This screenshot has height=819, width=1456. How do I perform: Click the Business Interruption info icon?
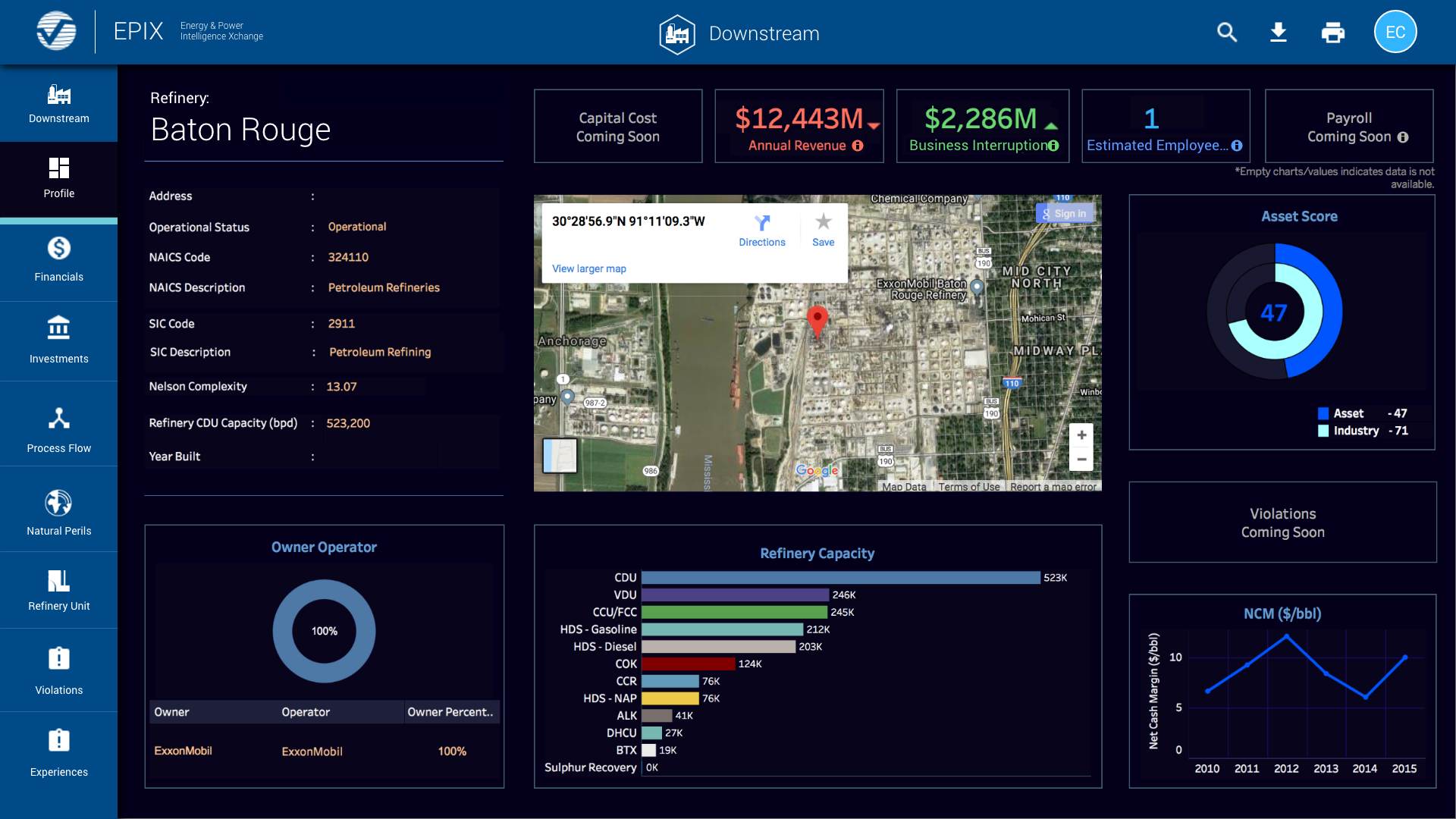[1053, 146]
